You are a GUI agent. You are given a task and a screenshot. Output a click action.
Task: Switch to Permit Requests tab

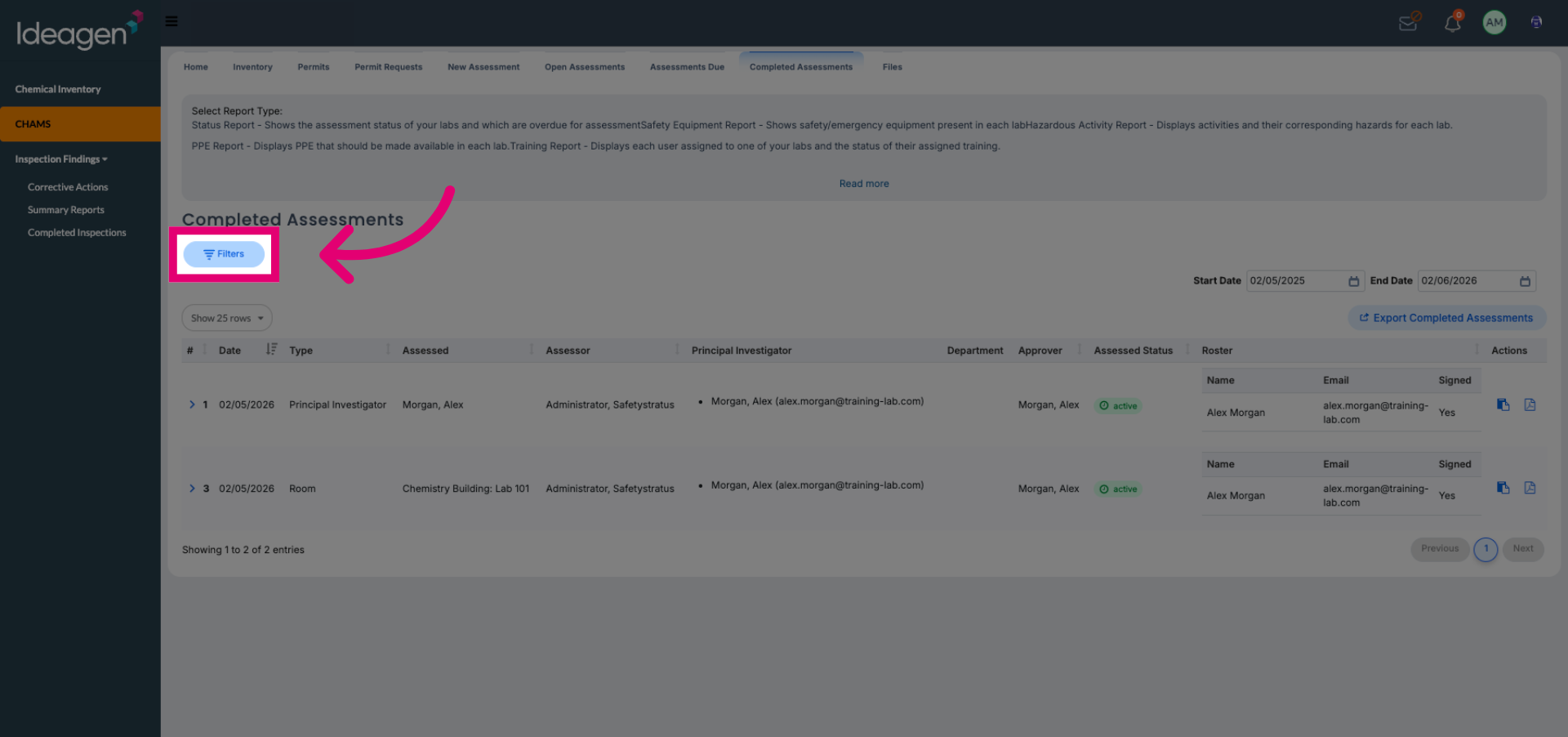coord(389,67)
